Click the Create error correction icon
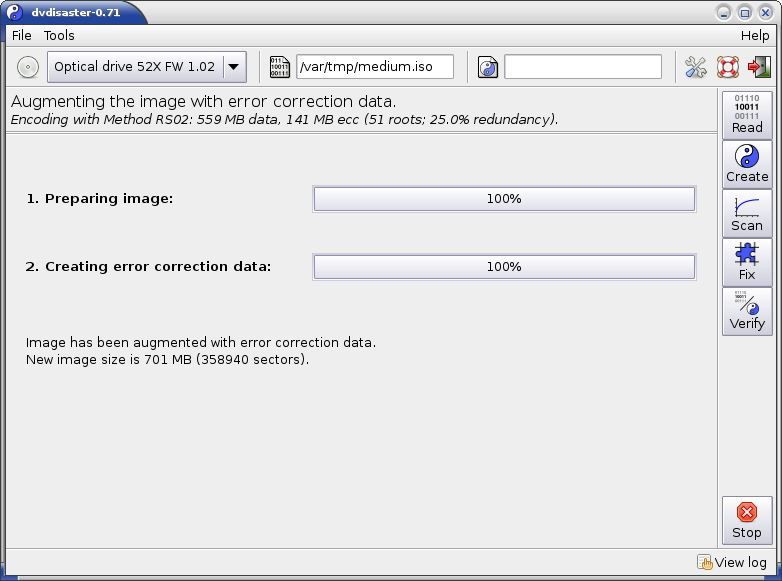This screenshot has height=581, width=782. click(x=747, y=164)
